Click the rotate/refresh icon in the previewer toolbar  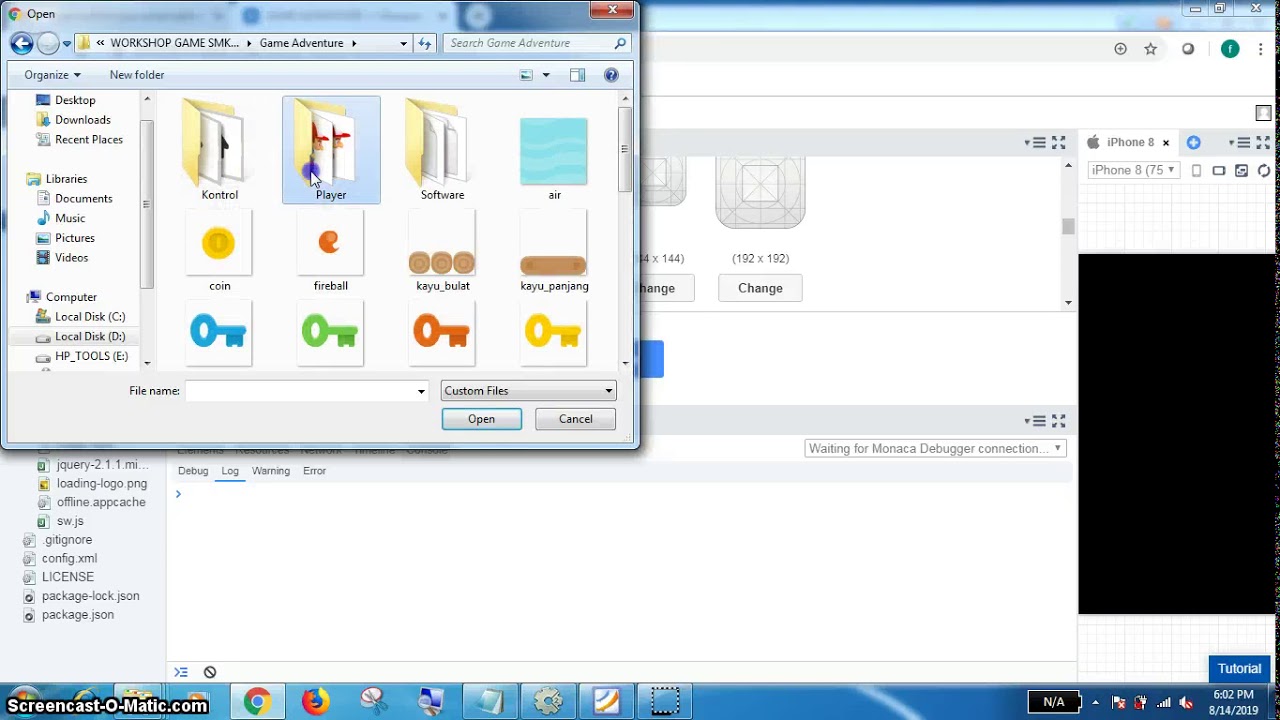(x=1264, y=171)
